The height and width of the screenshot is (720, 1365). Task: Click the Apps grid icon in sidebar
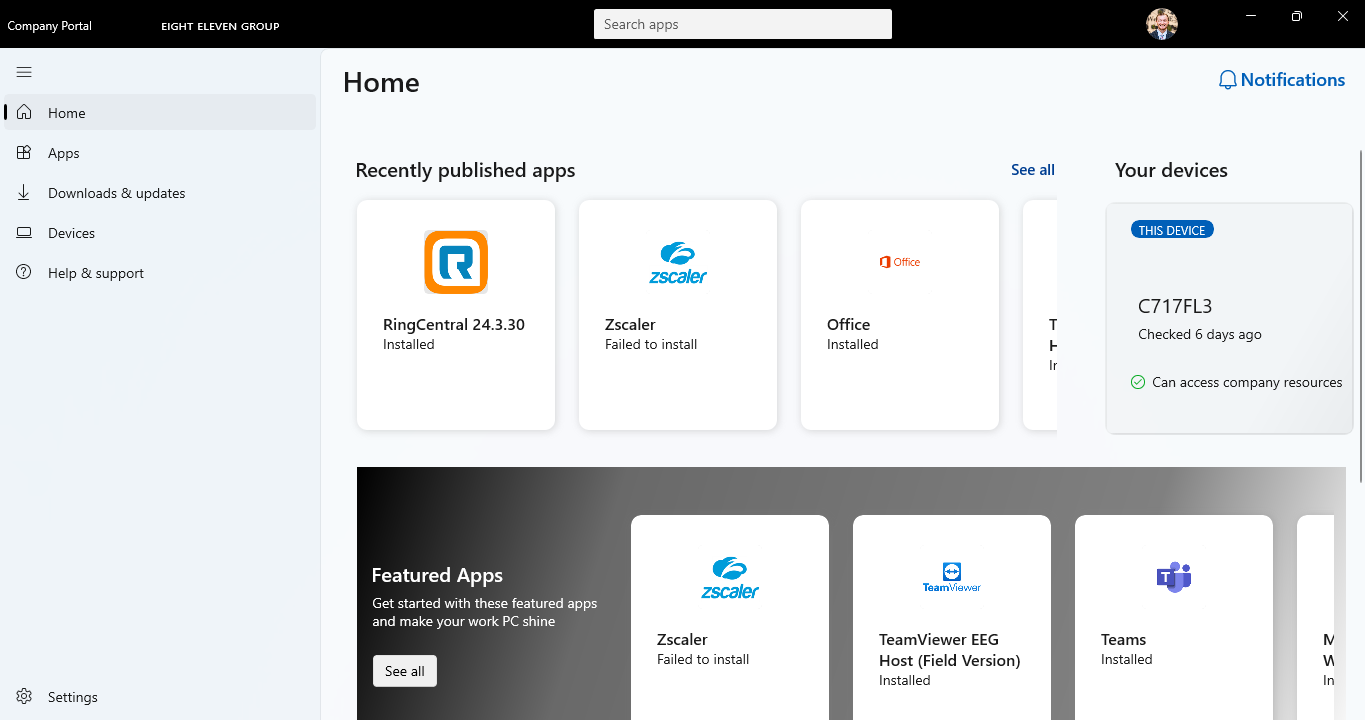25,153
